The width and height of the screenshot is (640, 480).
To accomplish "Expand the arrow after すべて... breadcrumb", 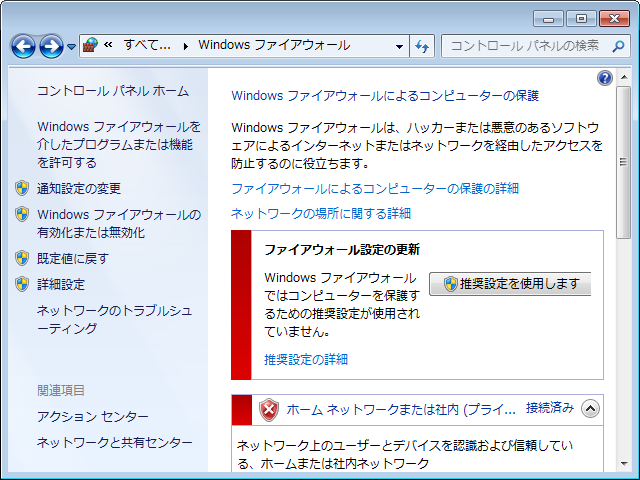I will pos(186,46).
